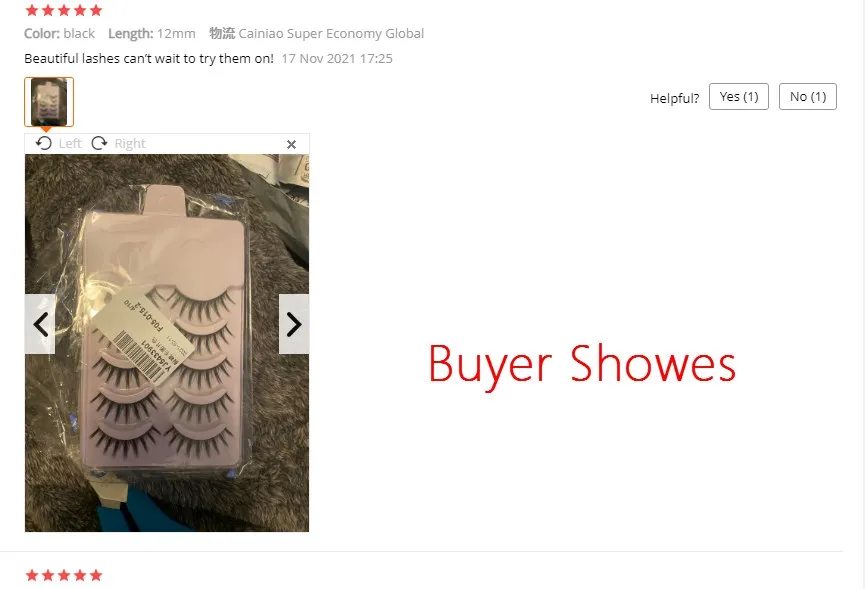Click the fifth star of the top review

click(96, 10)
